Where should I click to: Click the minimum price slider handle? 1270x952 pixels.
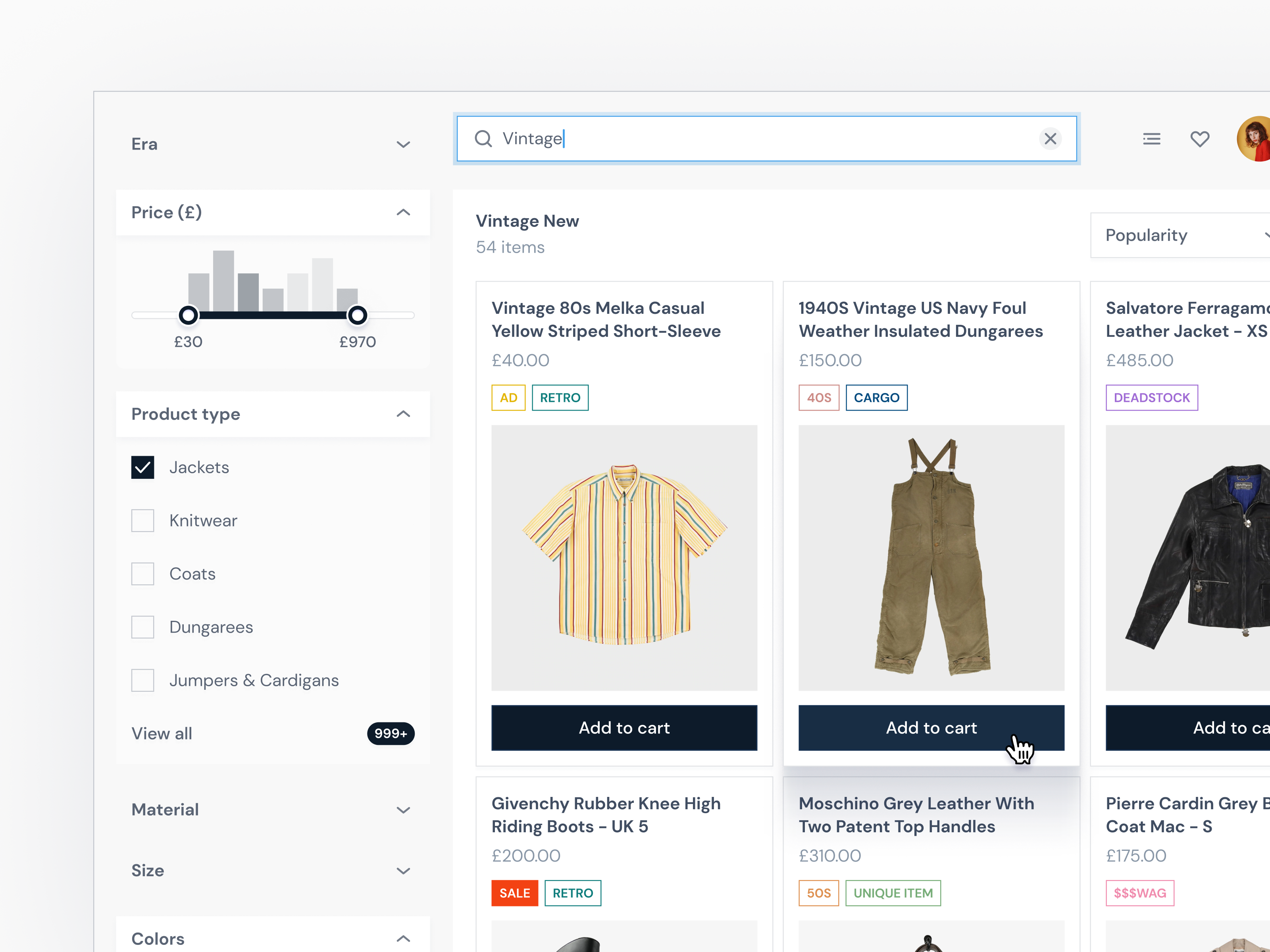(x=189, y=315)
